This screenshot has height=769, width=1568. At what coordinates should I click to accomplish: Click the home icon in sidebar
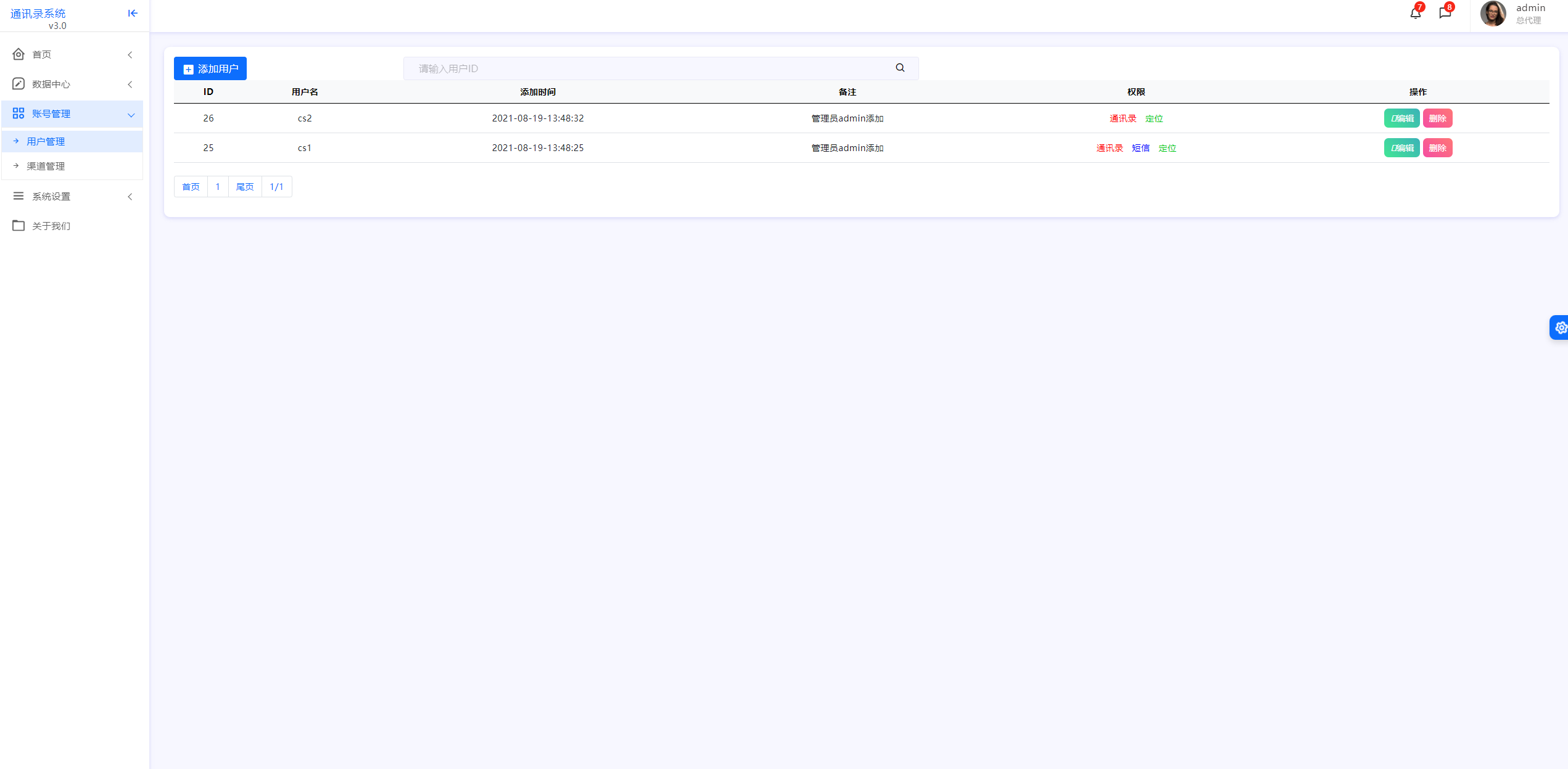click(19, 54)
